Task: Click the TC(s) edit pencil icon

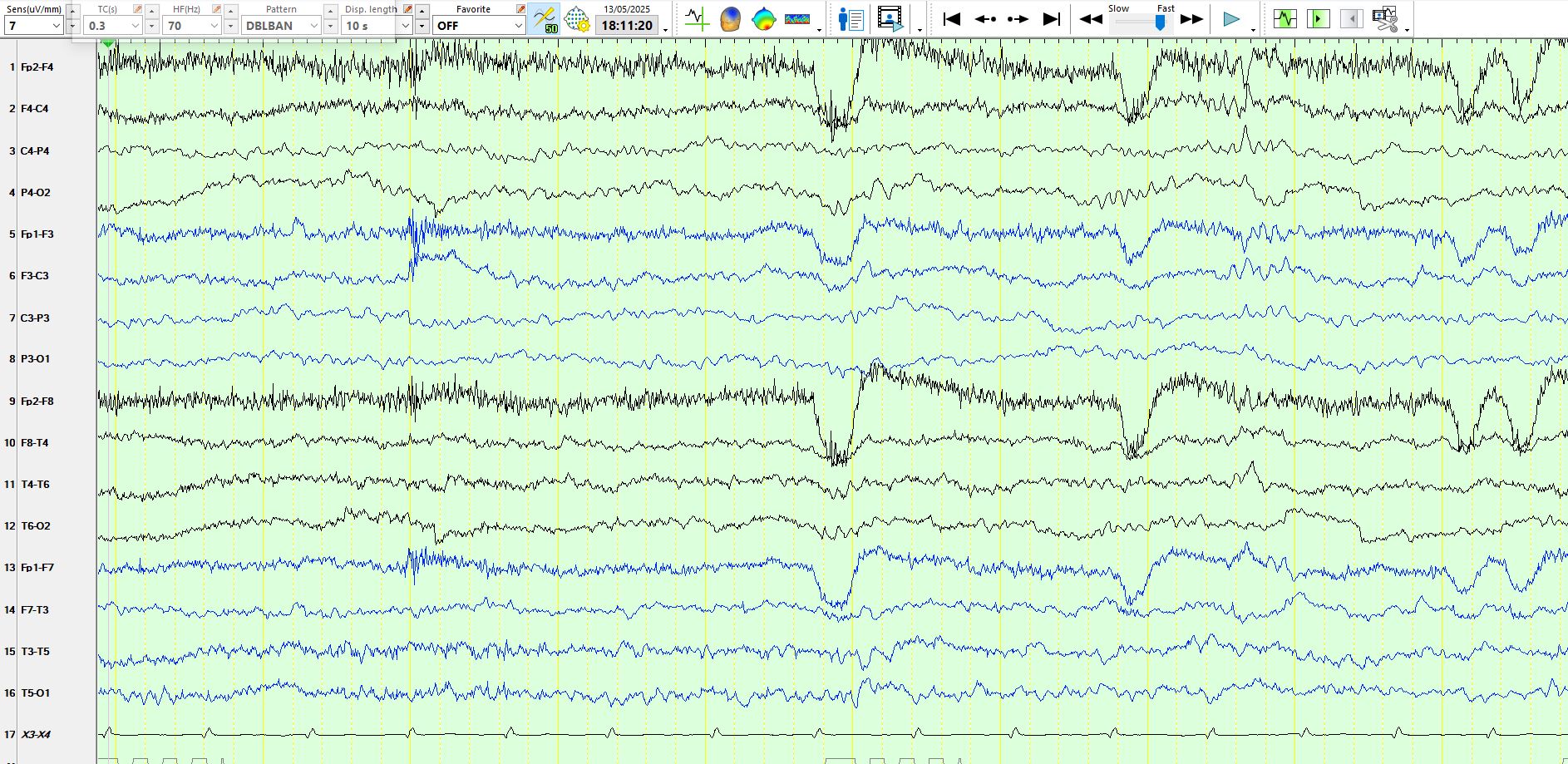Action: [x=137, y=9]
